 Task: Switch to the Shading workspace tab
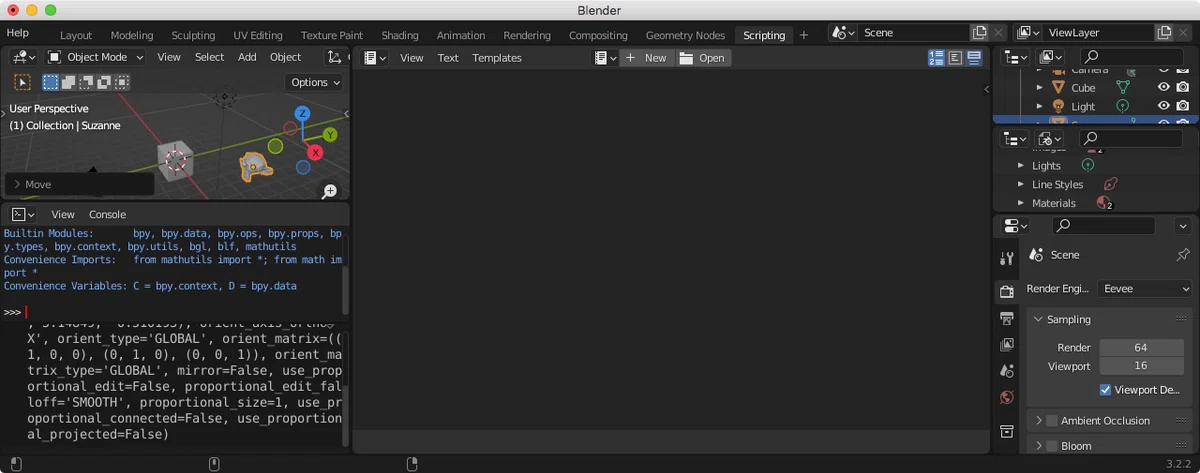tap(400, 35)
